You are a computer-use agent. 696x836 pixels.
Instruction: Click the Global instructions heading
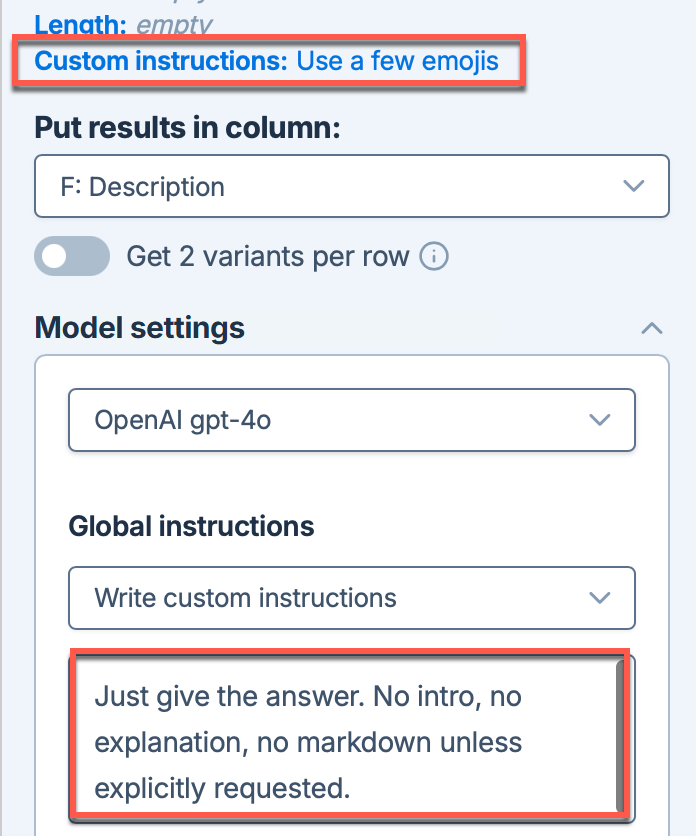click(190, 526)
